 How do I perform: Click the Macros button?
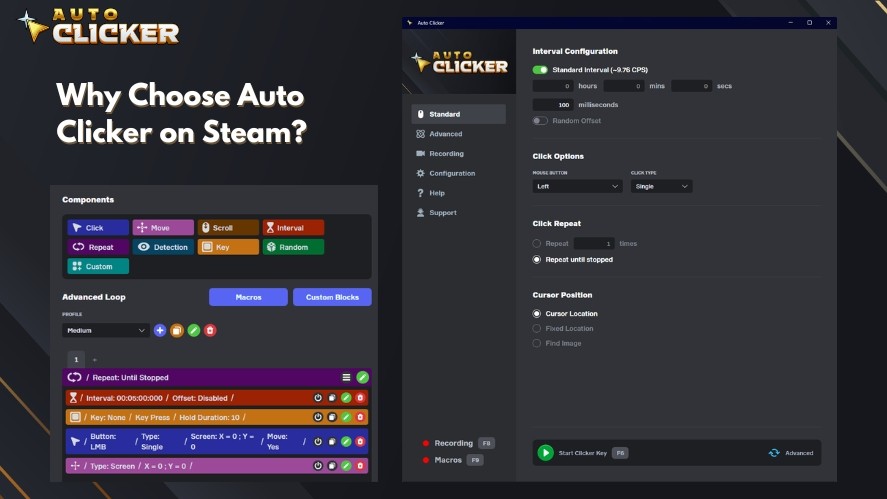248,297
